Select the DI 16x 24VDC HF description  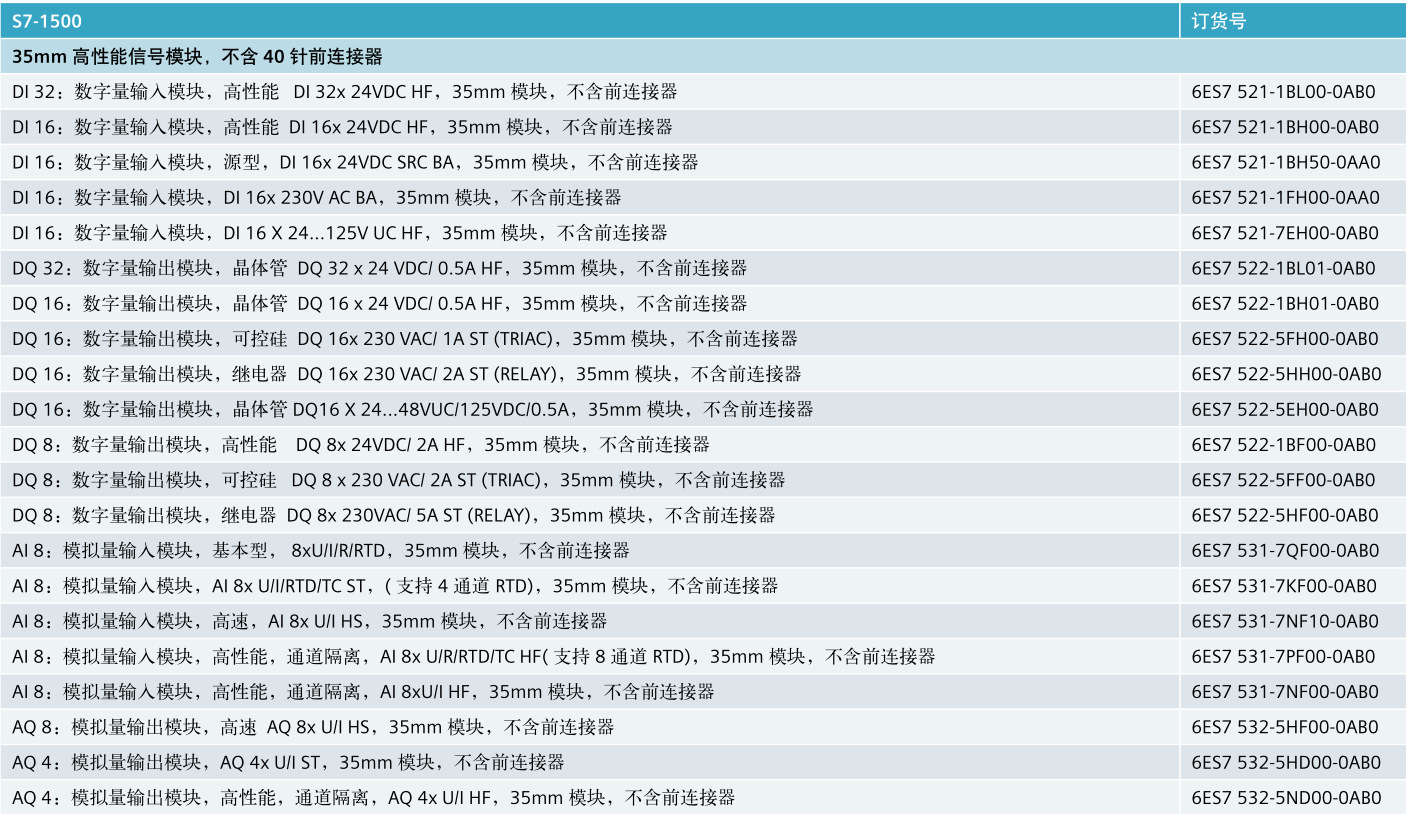(342, 127)
